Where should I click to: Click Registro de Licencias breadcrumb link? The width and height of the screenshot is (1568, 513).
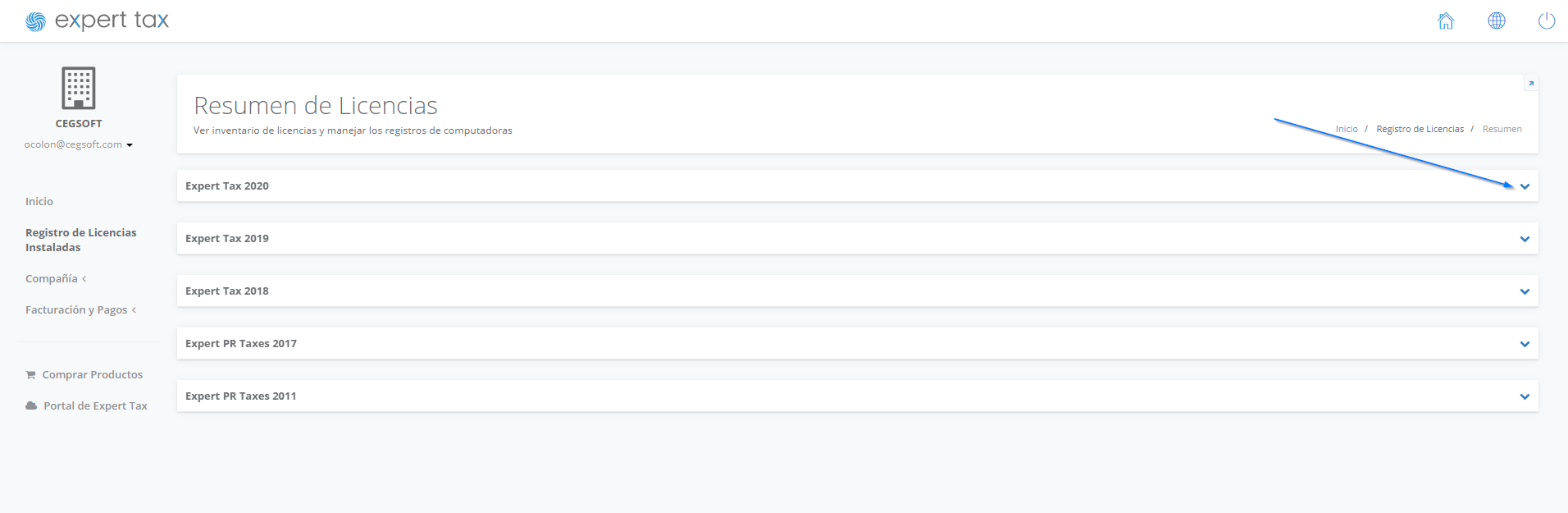(1420, 129)
